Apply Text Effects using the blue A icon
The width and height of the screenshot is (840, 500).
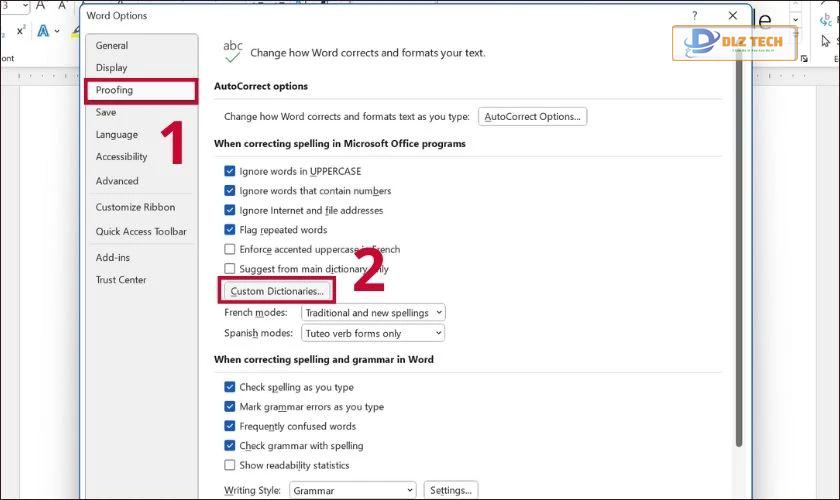43,31
